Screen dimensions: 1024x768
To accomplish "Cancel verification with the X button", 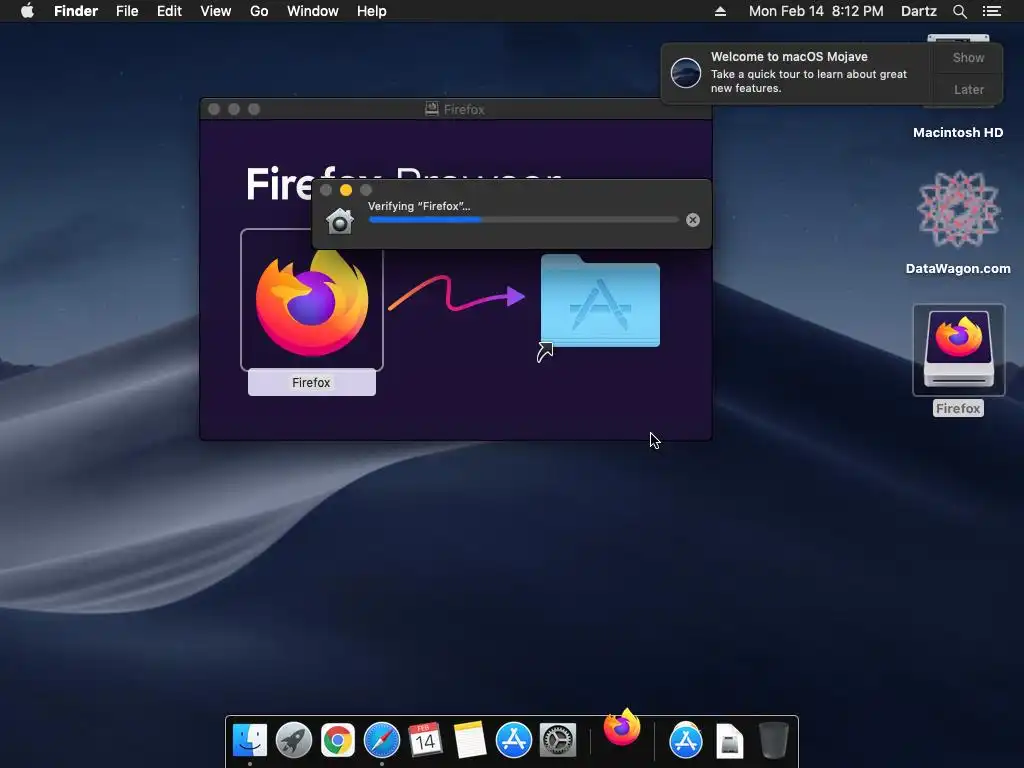I will click(693, 220).
